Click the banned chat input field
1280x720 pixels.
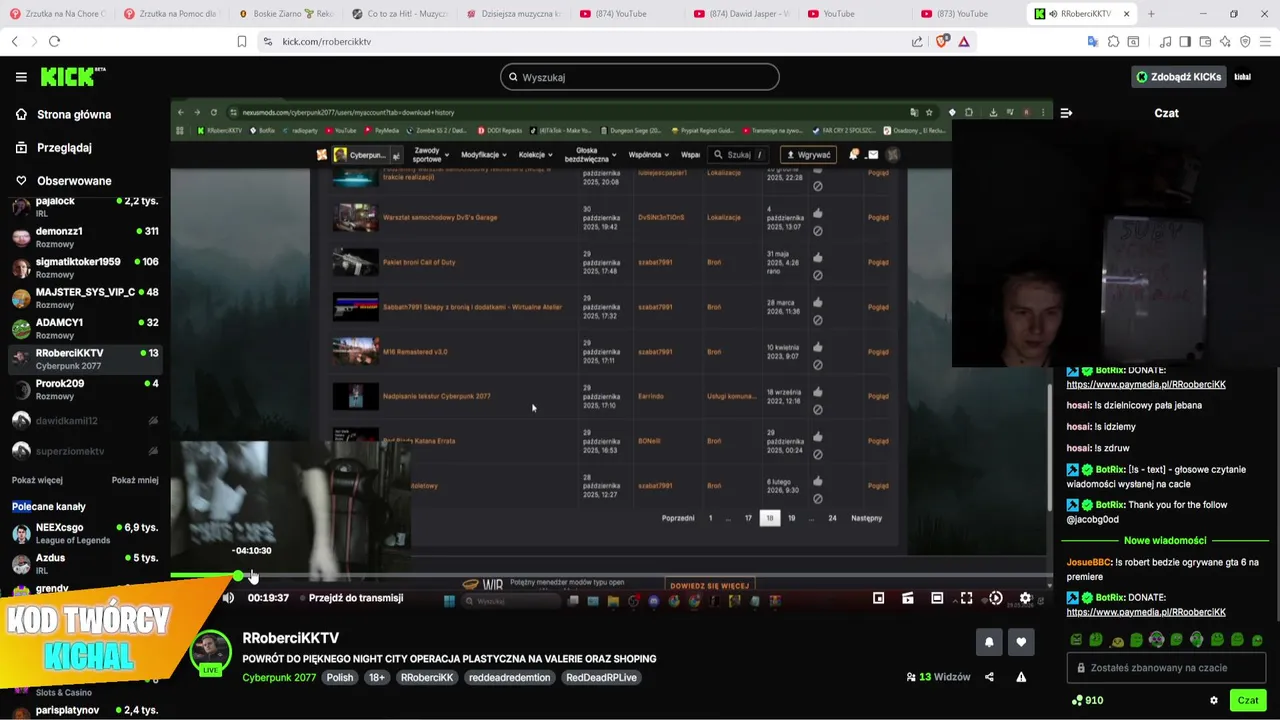click(1166, 668)
